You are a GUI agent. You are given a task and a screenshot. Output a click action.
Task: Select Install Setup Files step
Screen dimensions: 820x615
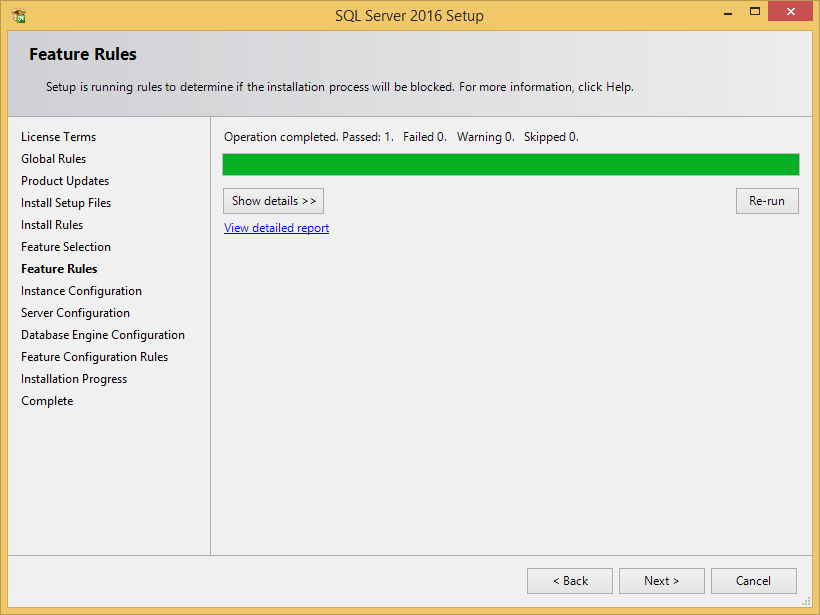66,203
